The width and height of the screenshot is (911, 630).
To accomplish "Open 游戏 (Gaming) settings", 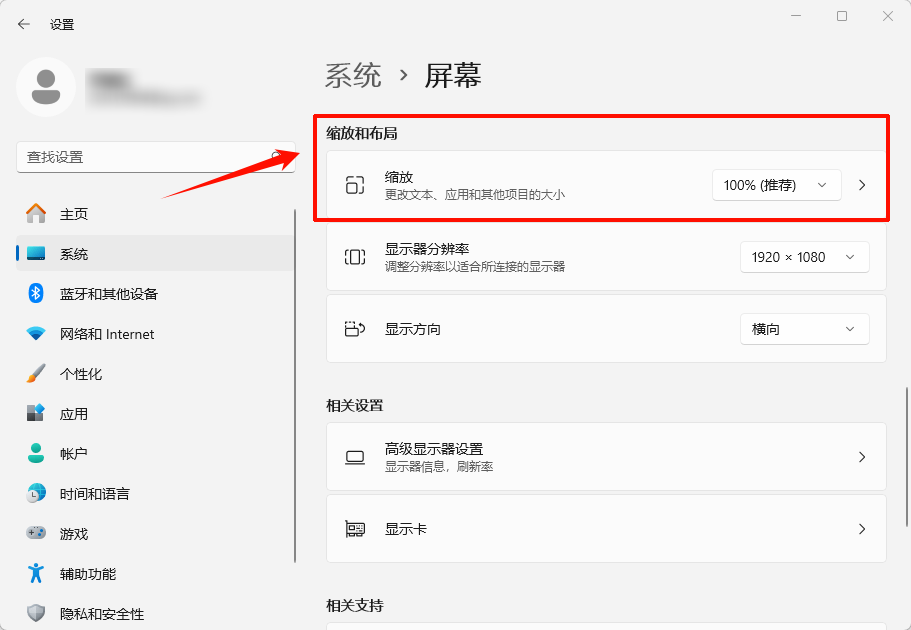I will click(70, 533).
